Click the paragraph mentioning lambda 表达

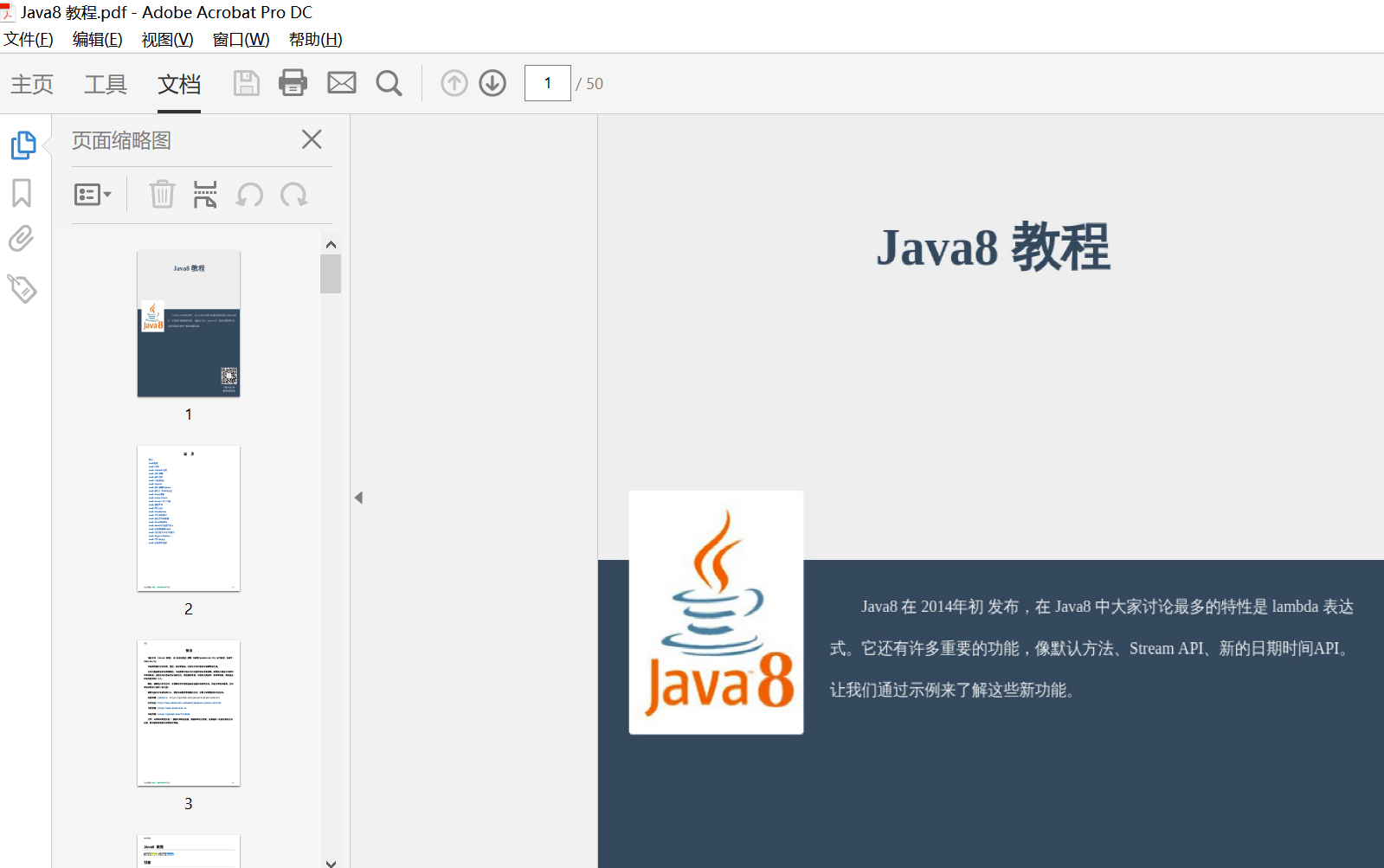(1107, 607)
